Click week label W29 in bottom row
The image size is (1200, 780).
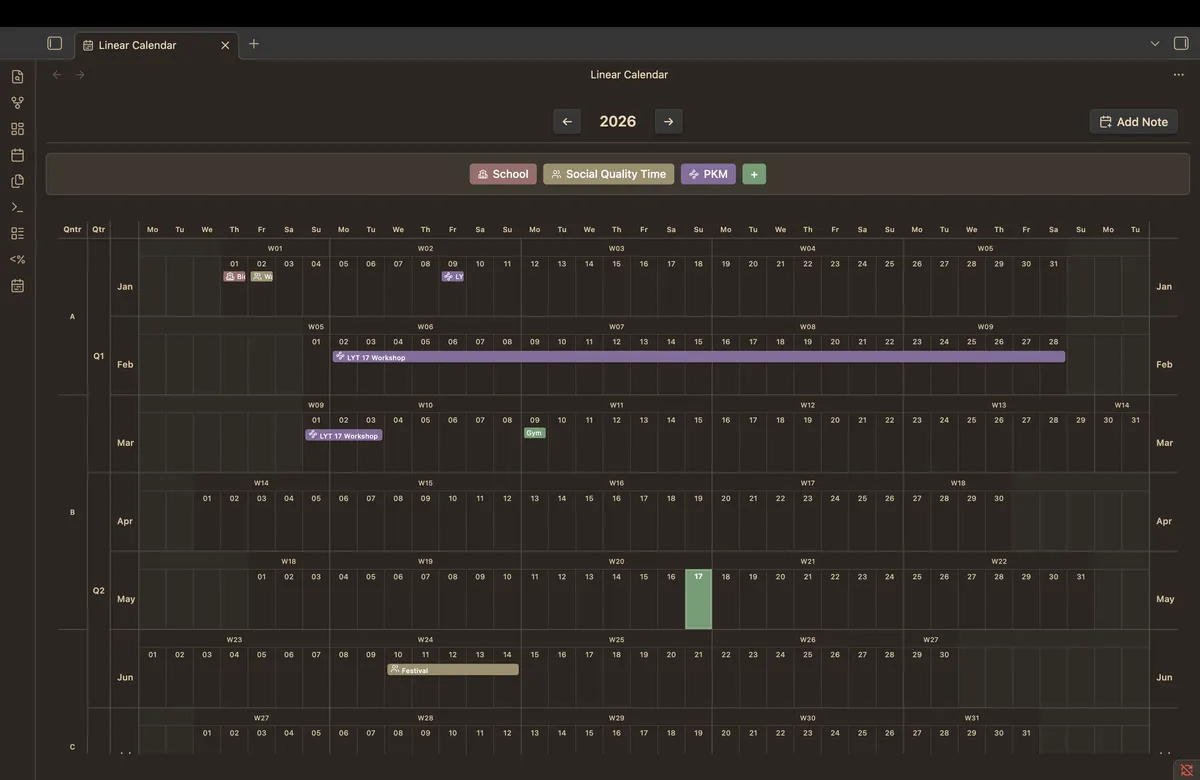(x=616, y=718)
